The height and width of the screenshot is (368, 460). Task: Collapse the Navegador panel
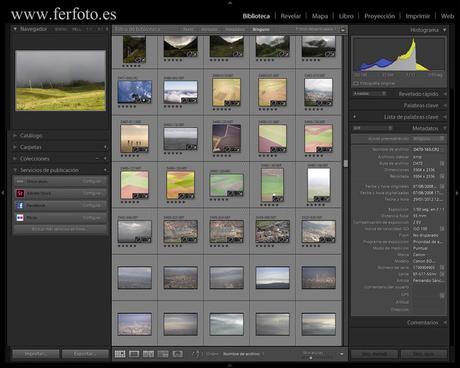[15, 29]
